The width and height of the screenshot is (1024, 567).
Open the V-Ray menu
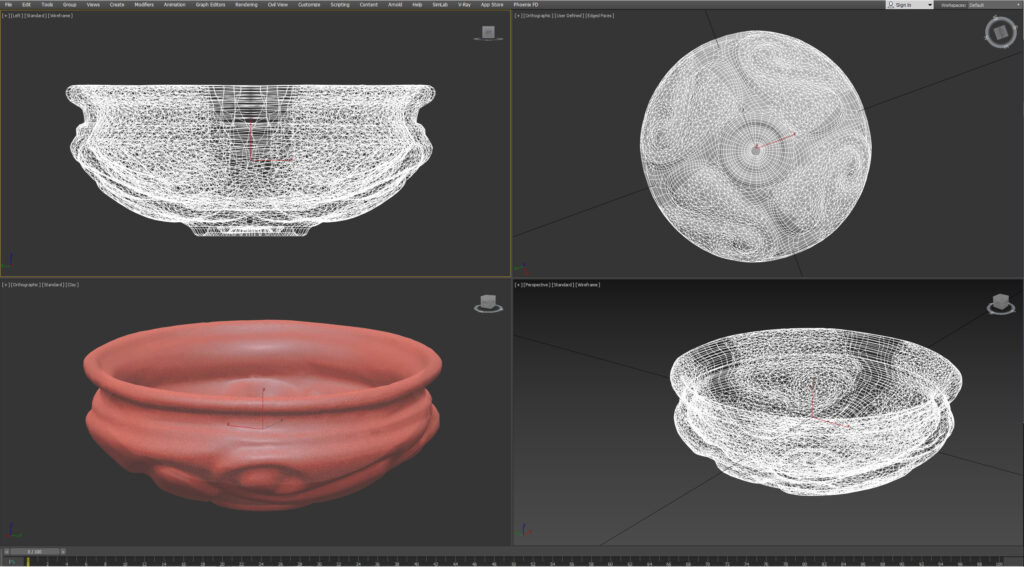[x=464, y=5]
